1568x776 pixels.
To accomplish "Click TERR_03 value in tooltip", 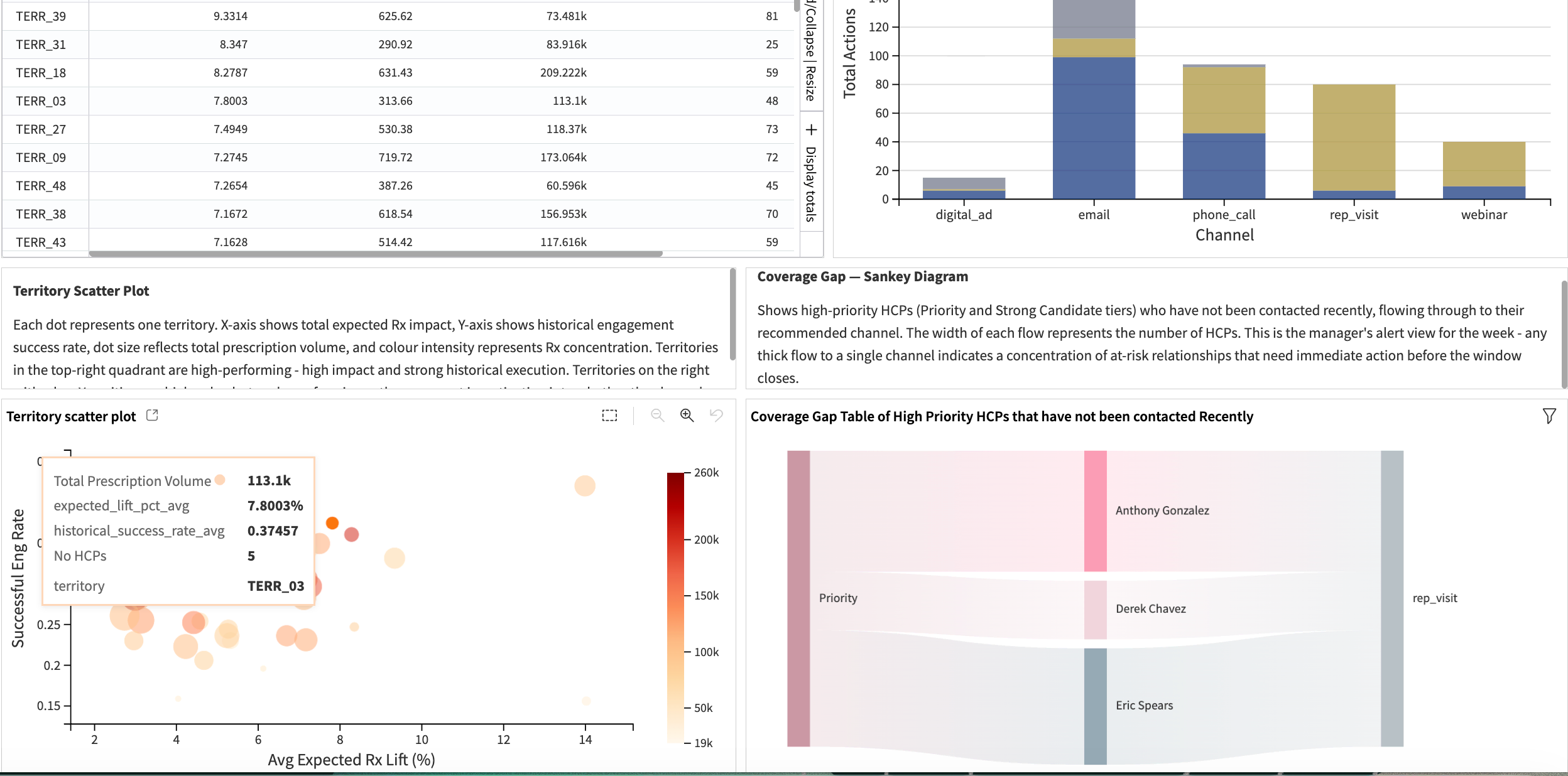I will (276, 586).
